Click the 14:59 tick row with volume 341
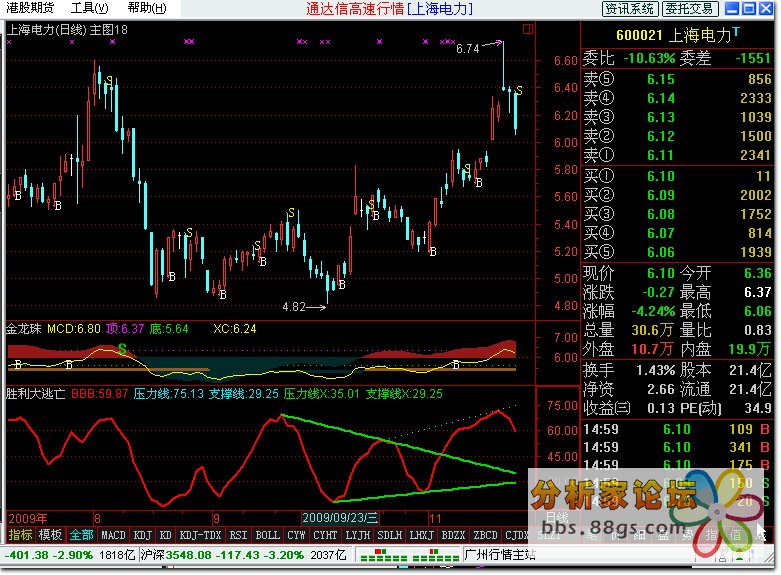781x575 pixels. coord(677,447)
